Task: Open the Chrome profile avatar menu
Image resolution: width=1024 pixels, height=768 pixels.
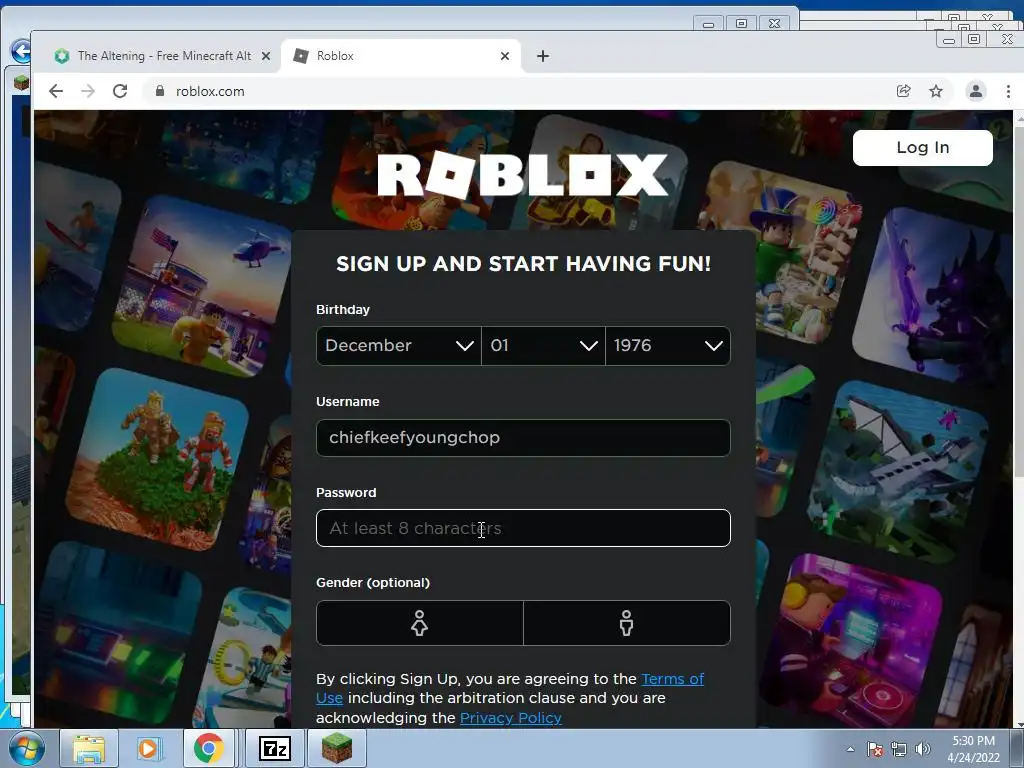Action: click(976, 91)
